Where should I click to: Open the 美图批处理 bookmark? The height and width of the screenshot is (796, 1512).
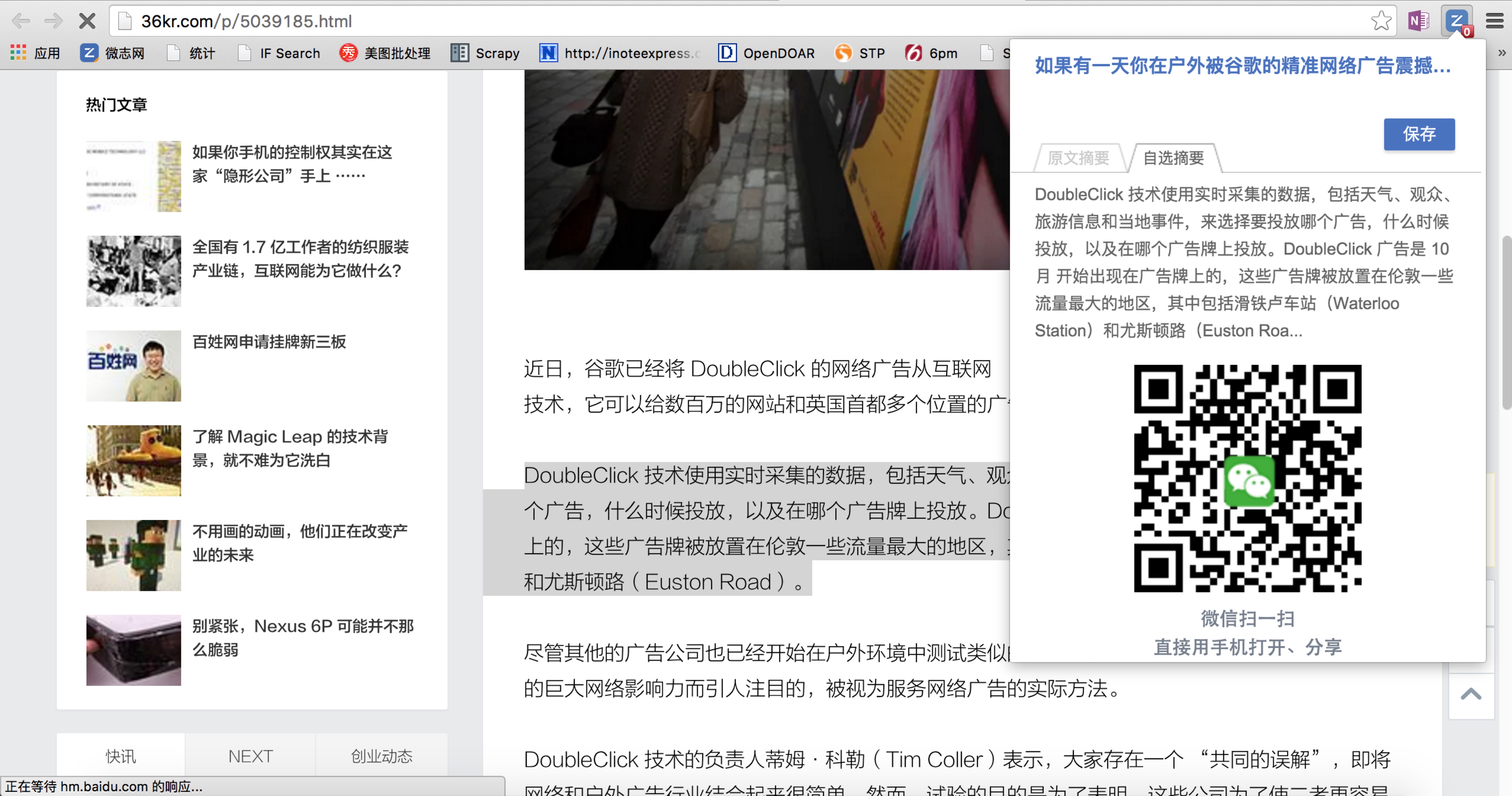[386, 53]
